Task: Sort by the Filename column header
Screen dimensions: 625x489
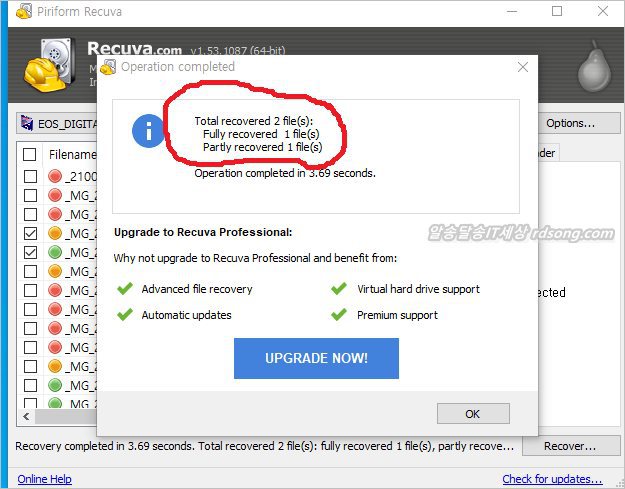Action: pyautogui.click(x=72, y=154)
